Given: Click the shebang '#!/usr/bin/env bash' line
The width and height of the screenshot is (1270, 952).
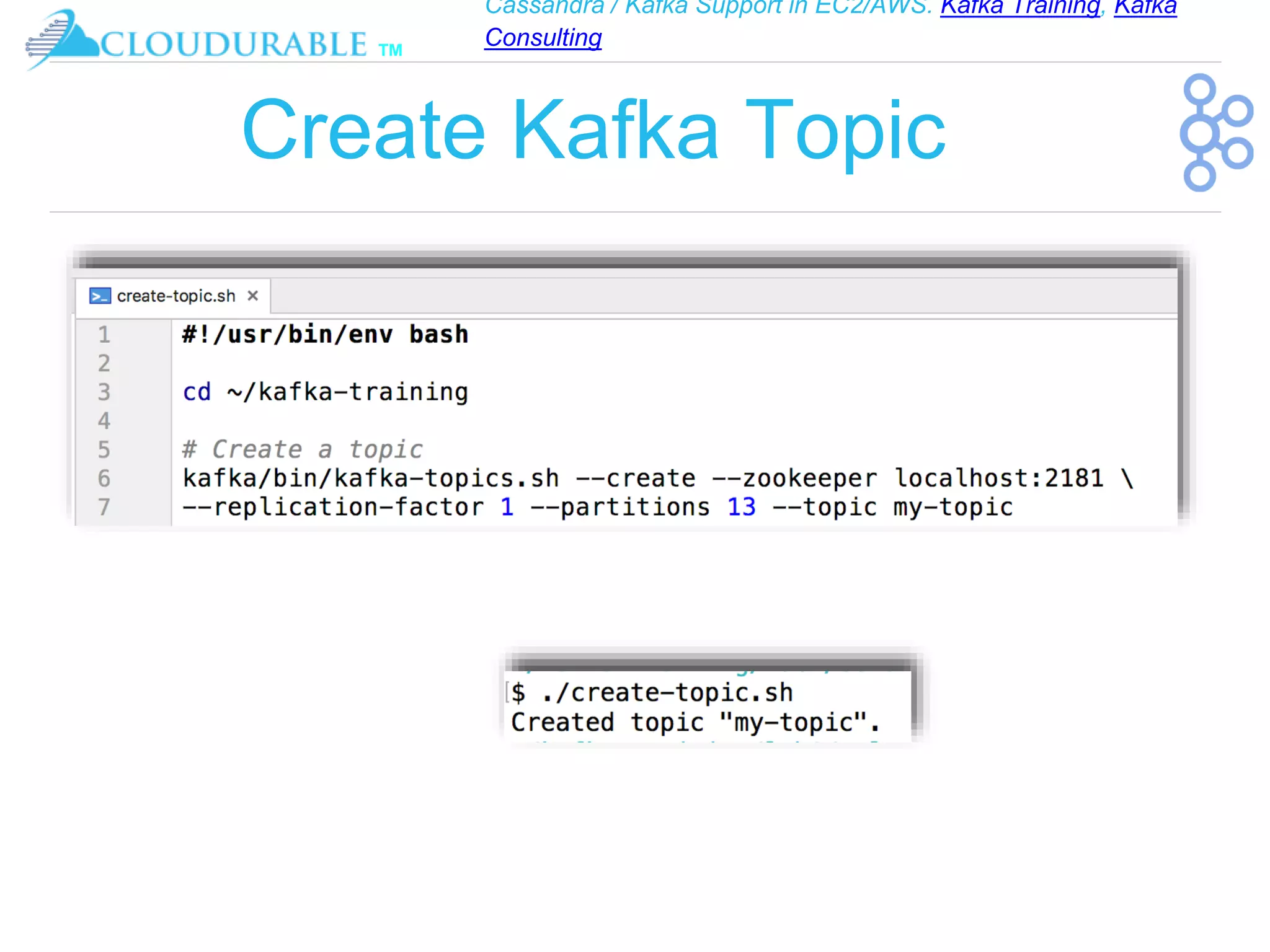Looking at the screenshot, I should pos(325,335).
